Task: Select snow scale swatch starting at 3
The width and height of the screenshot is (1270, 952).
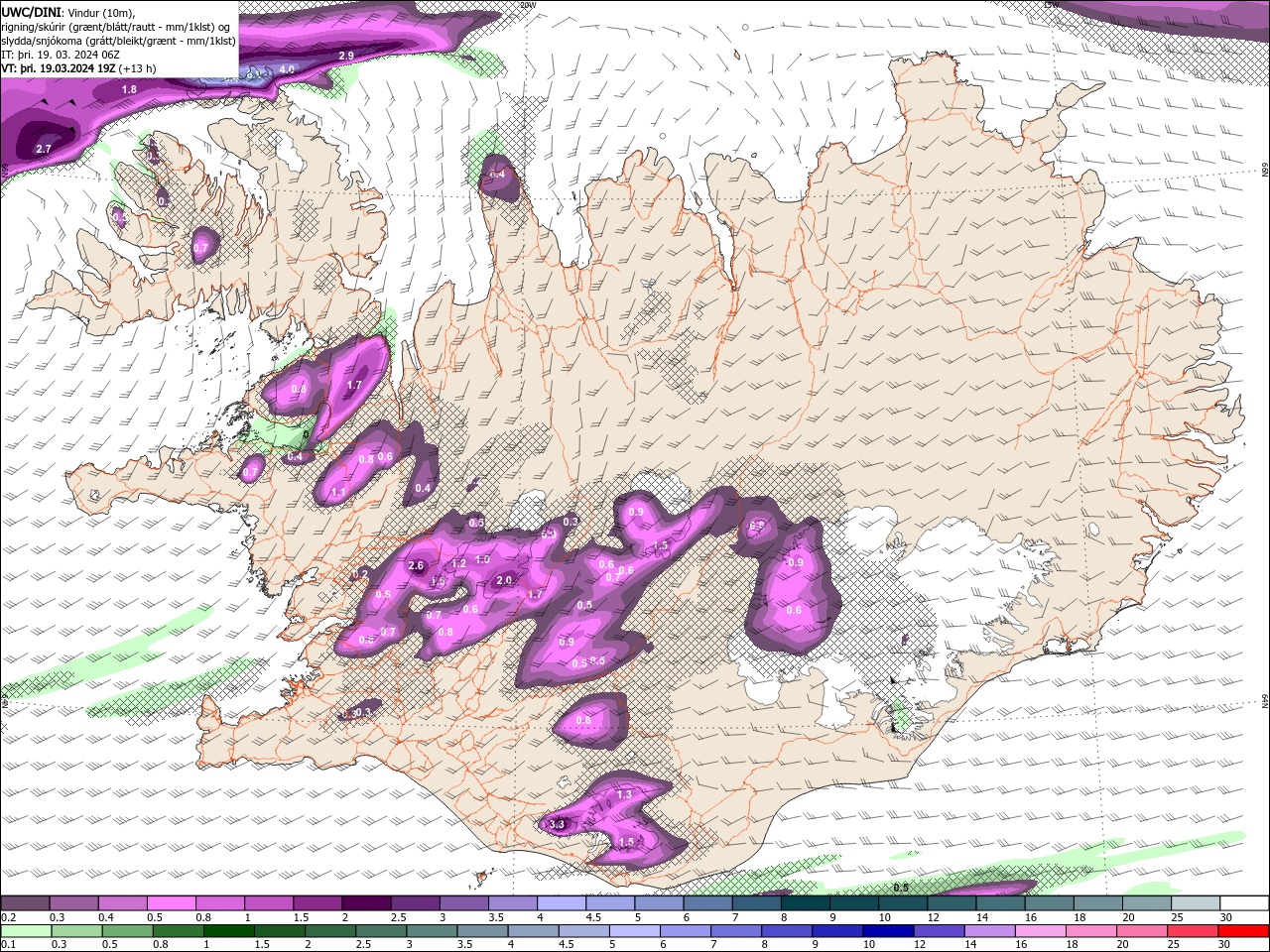Action: tap(463, 903)
